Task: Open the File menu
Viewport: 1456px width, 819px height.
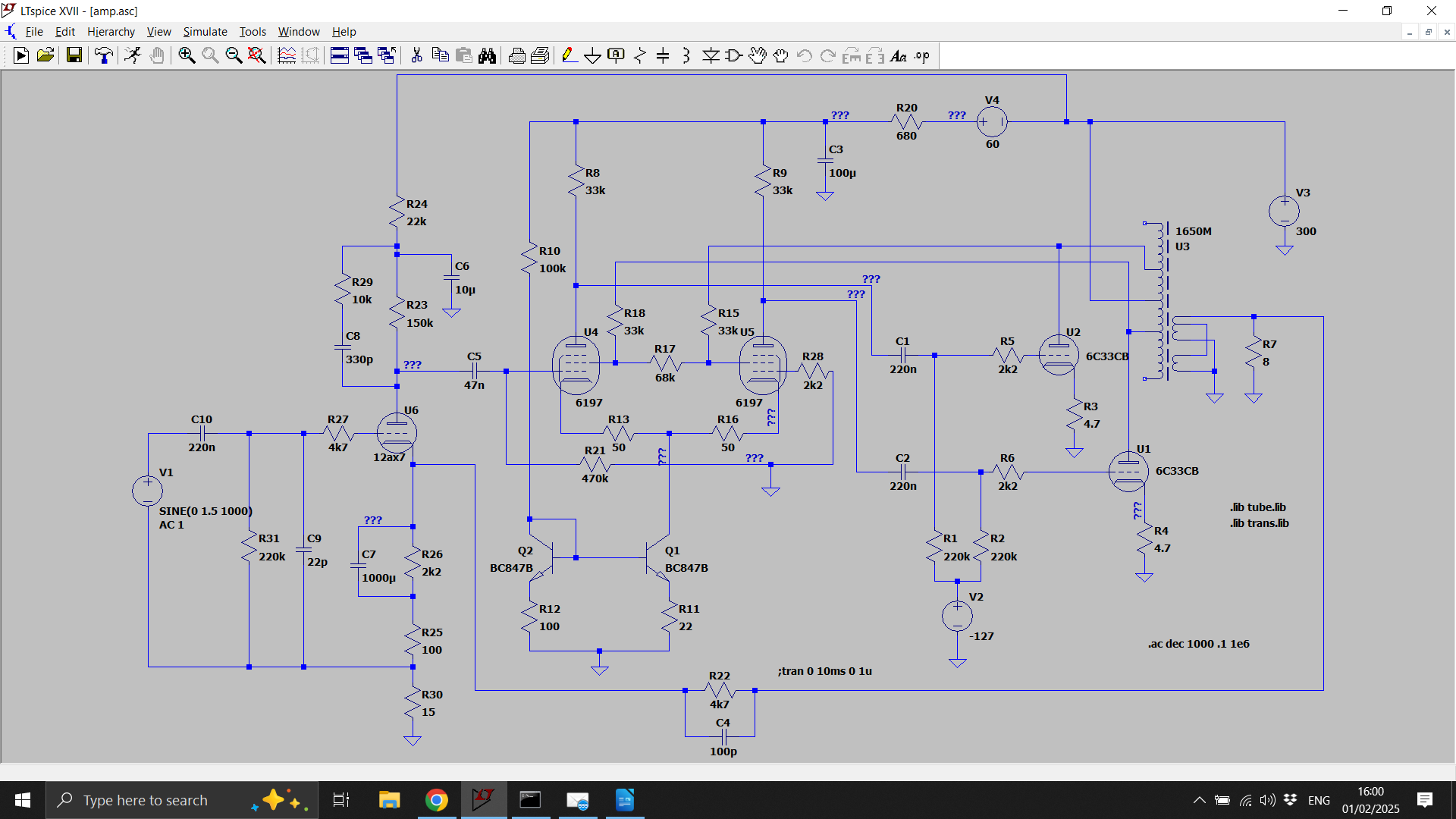Action: (x=34, y=31)
